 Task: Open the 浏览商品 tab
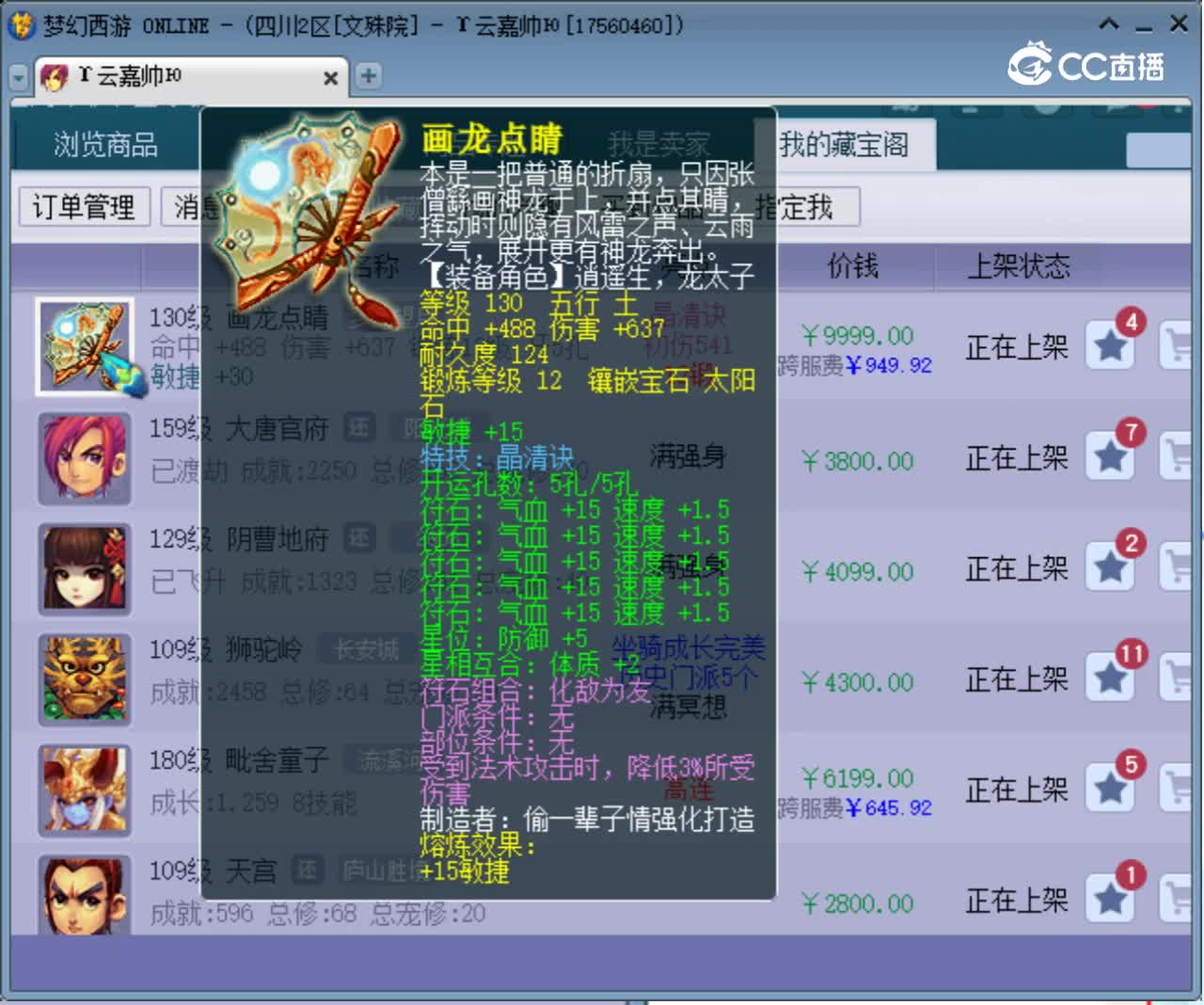coord(105,145)
